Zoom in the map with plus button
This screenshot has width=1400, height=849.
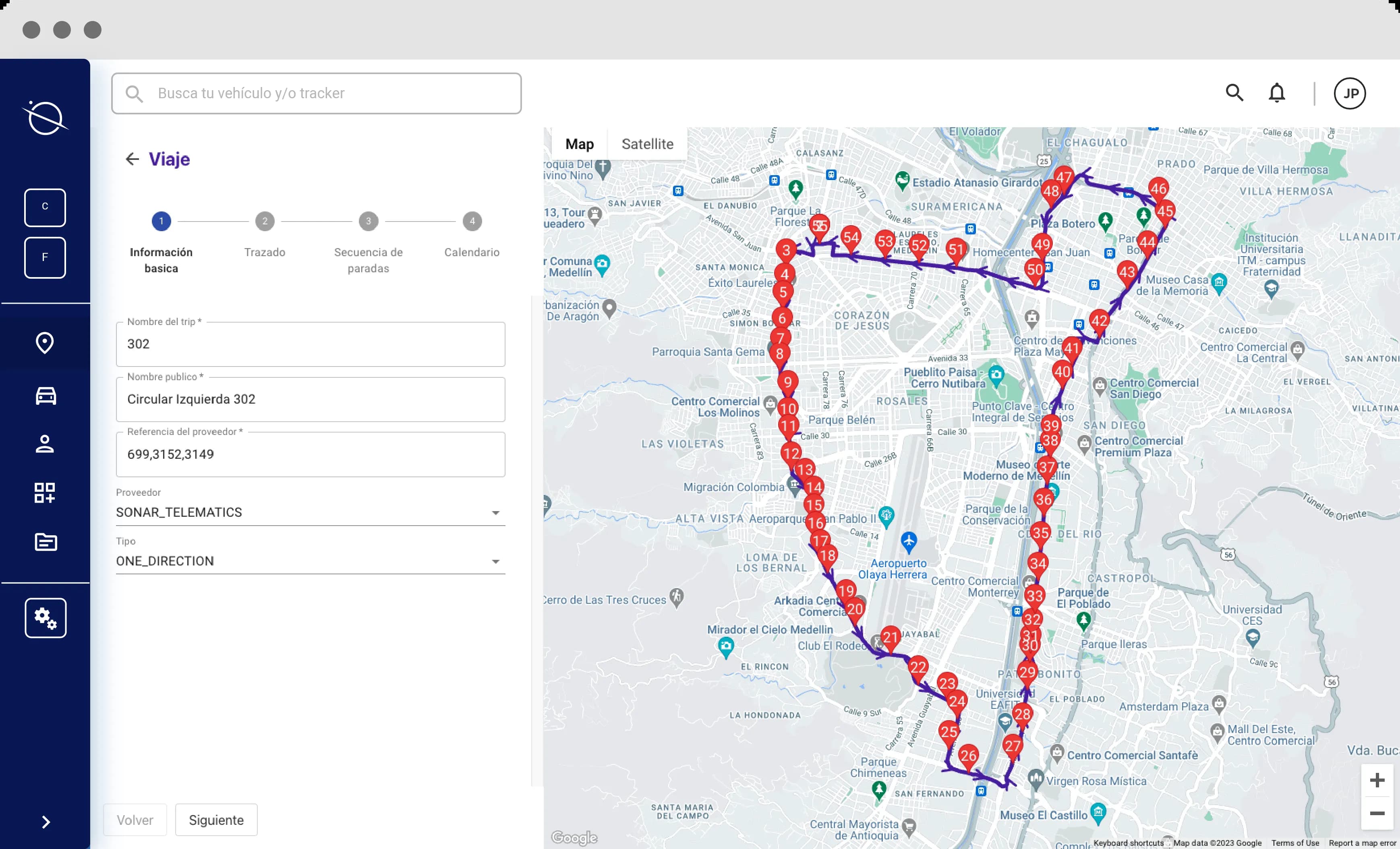click(1377, 780)
